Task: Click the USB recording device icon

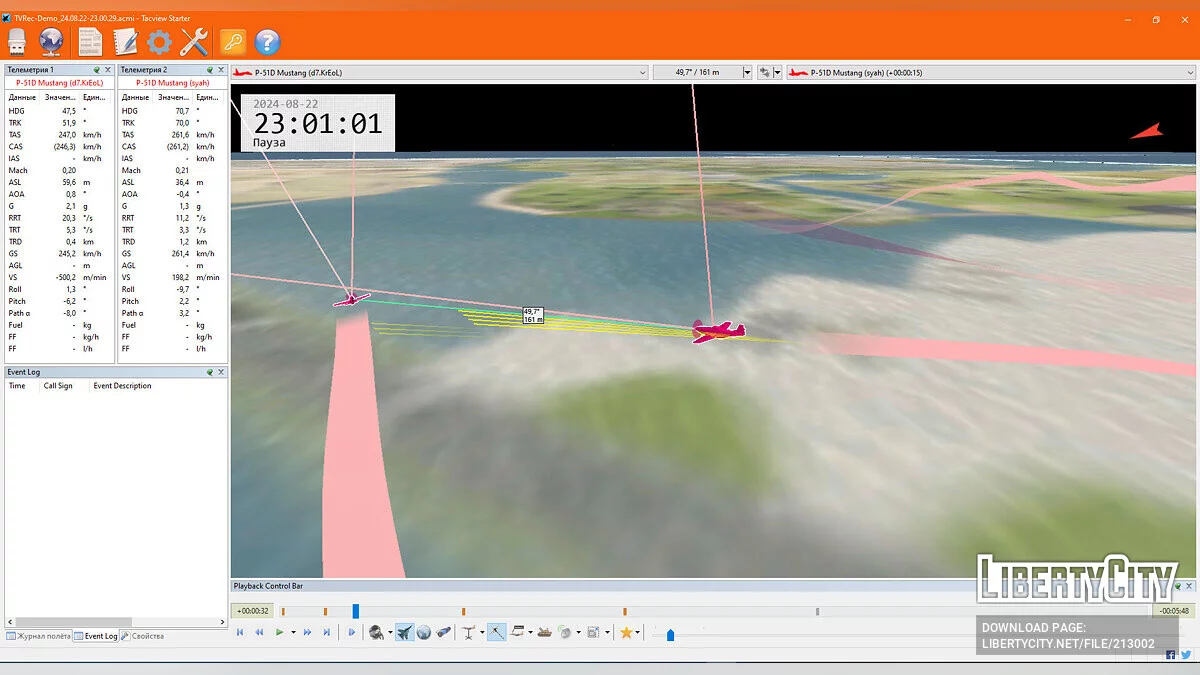Action: click(17, 41)
